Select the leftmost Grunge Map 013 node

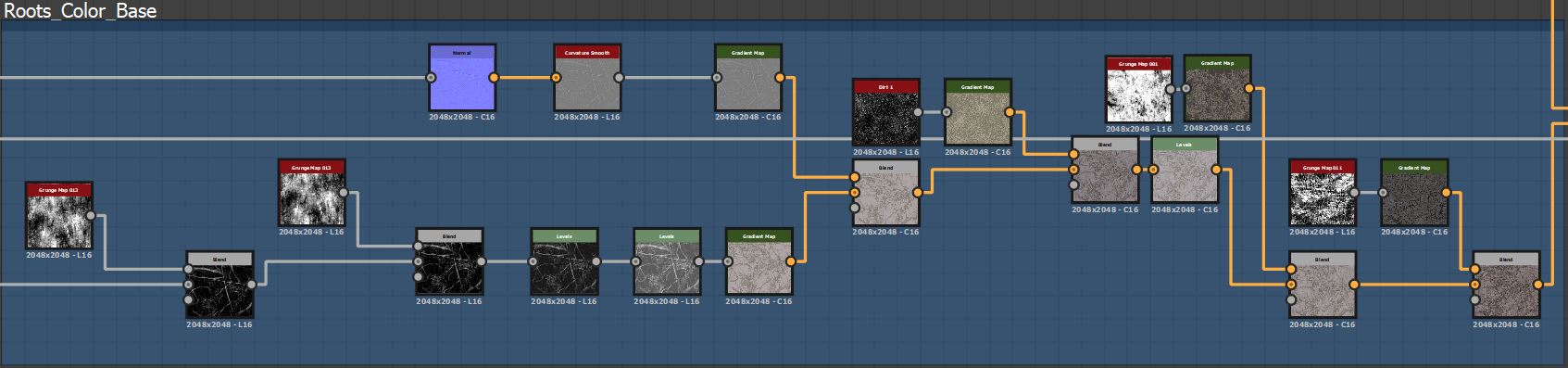[59, 216]
